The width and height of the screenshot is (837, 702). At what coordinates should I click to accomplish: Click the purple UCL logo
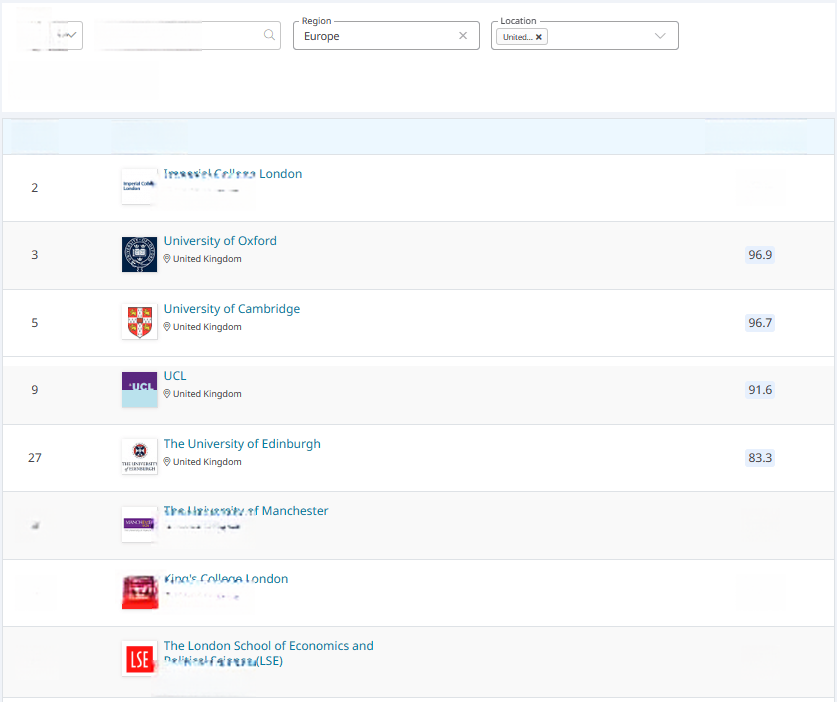[139, 390]
